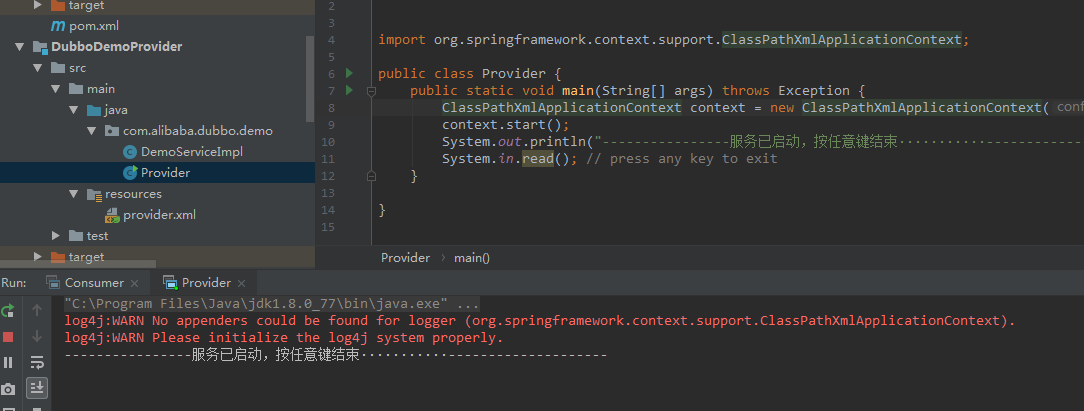Click the project tree horizontal scrollbar

(77, 264)
